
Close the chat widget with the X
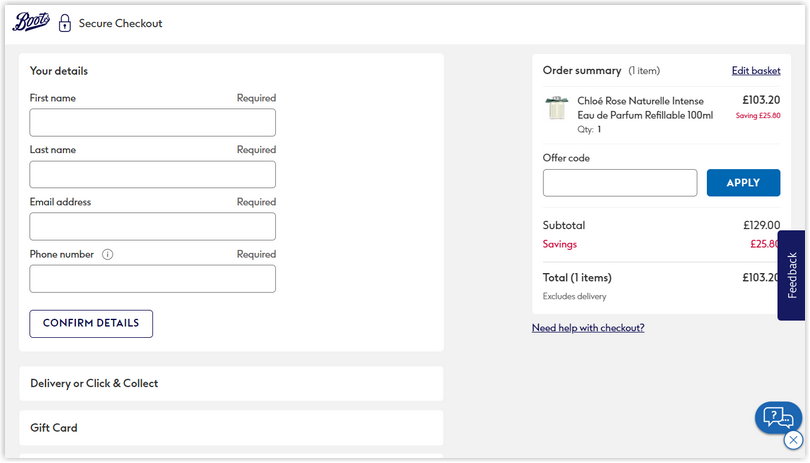point(793,440)
